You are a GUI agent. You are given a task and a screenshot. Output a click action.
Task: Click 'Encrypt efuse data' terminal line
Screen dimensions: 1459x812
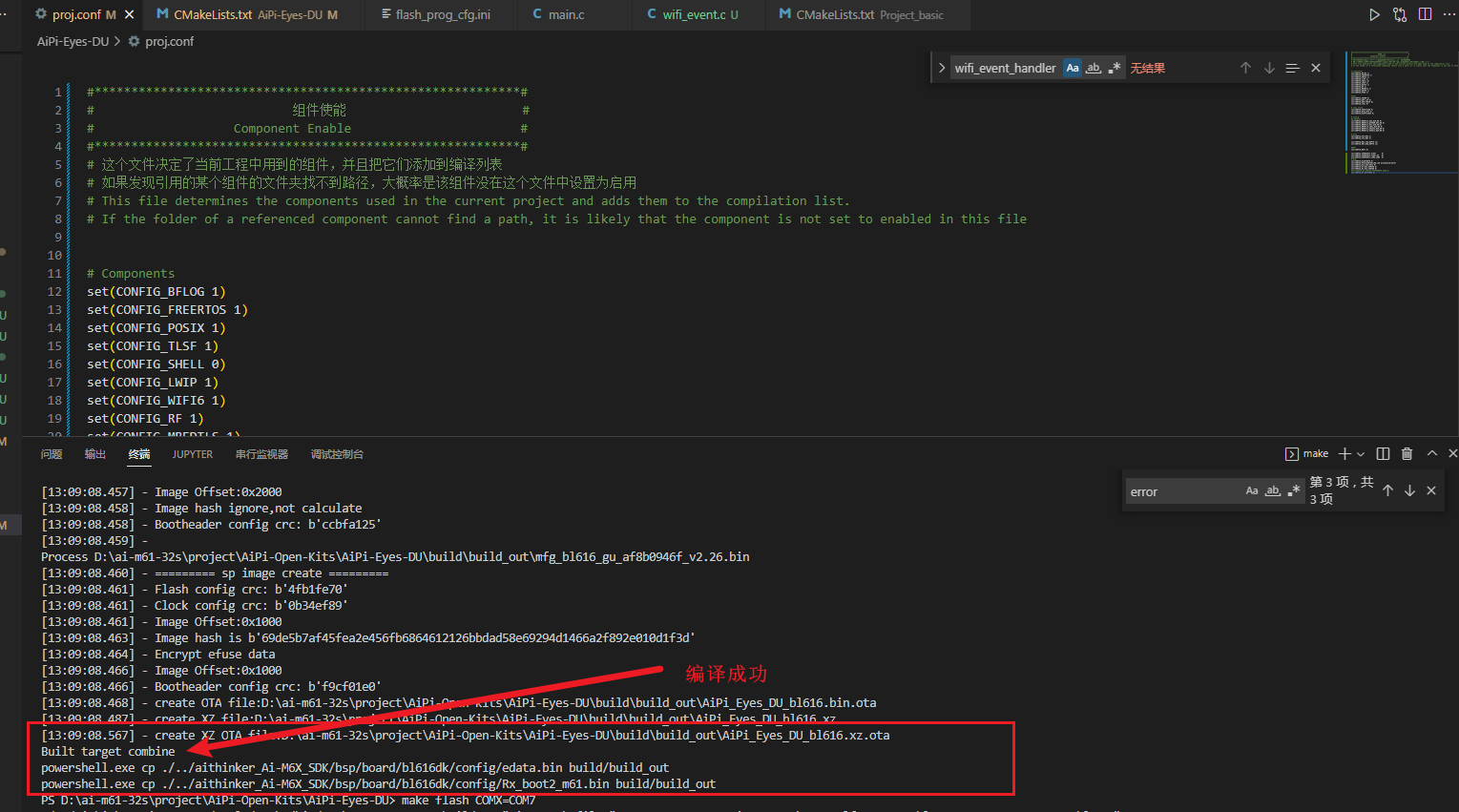coord(157,655)
